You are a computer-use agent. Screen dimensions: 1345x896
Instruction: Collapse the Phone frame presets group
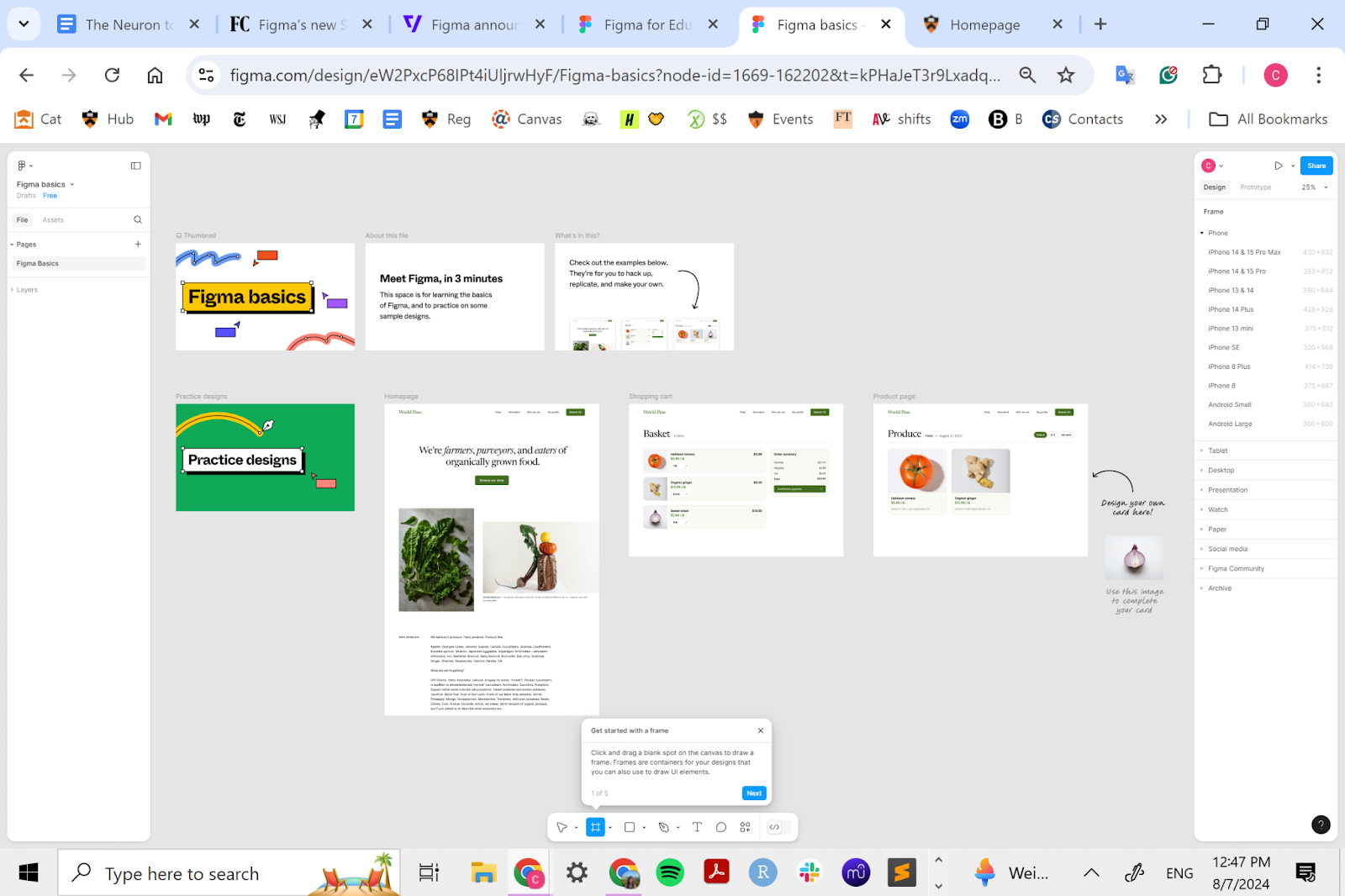1202,233
